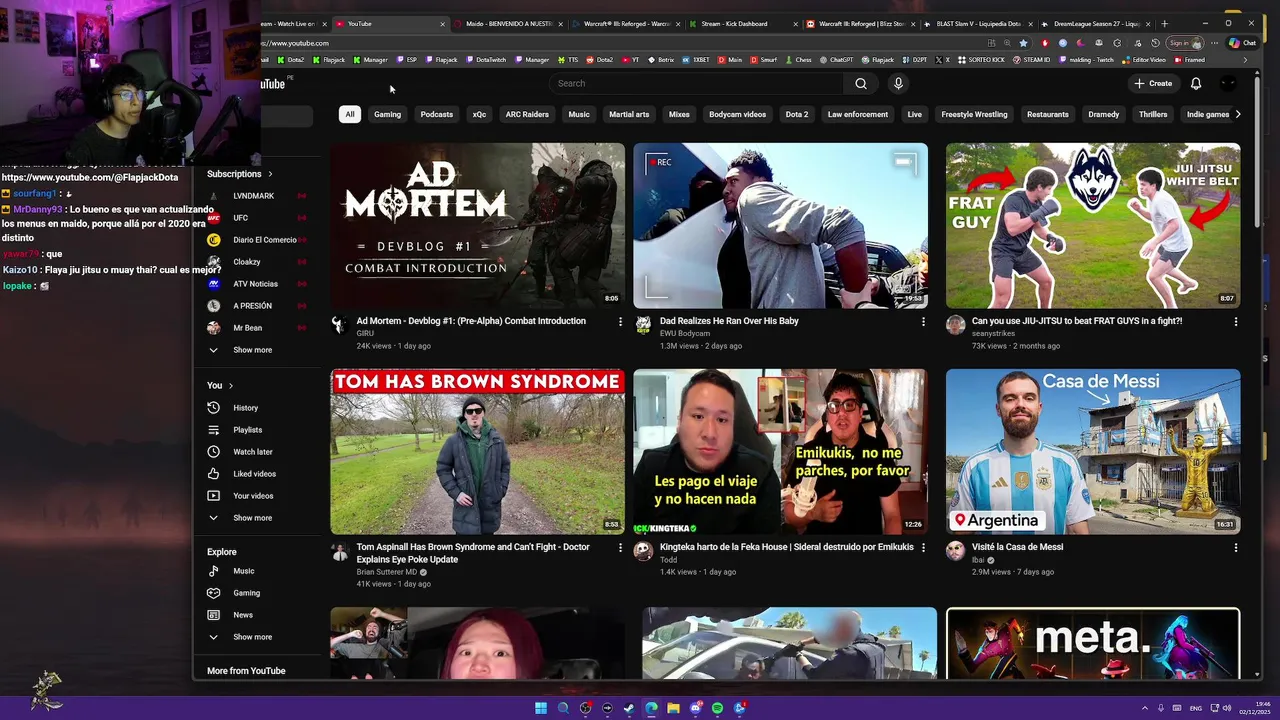
Task: Select the Martial arts chip
Action: coord(629,114)
